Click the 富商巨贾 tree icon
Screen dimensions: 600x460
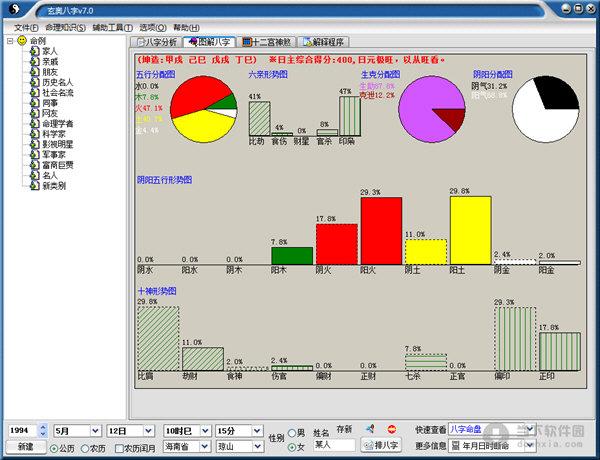[x=35, y=165]
